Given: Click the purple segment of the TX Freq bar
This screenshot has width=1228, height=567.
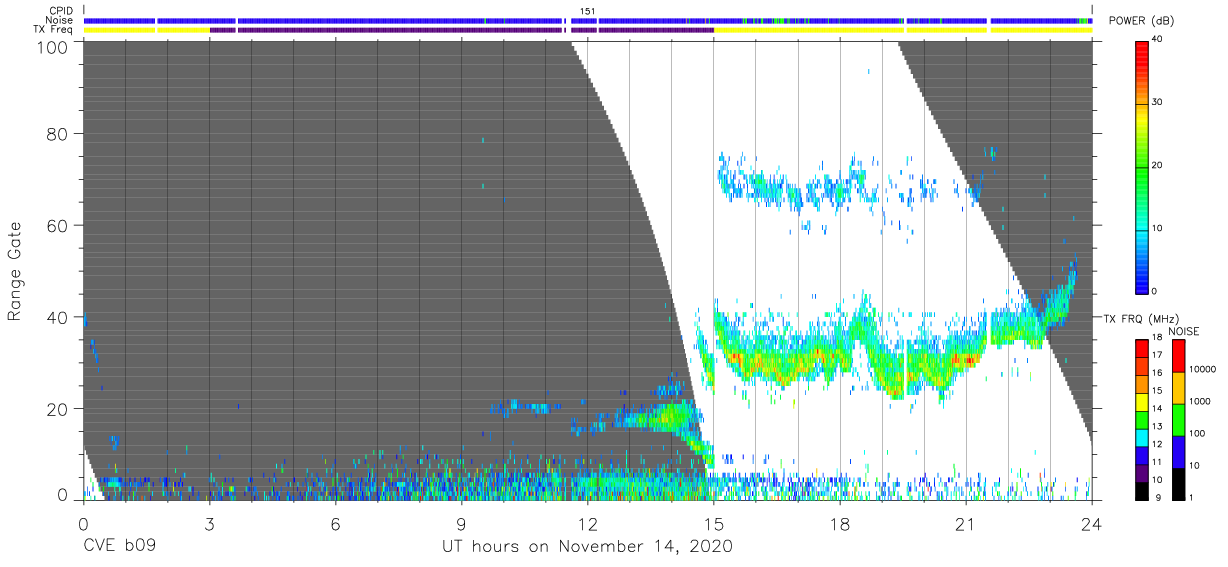Looking at the screenshot, I should (x=461, y=30).
